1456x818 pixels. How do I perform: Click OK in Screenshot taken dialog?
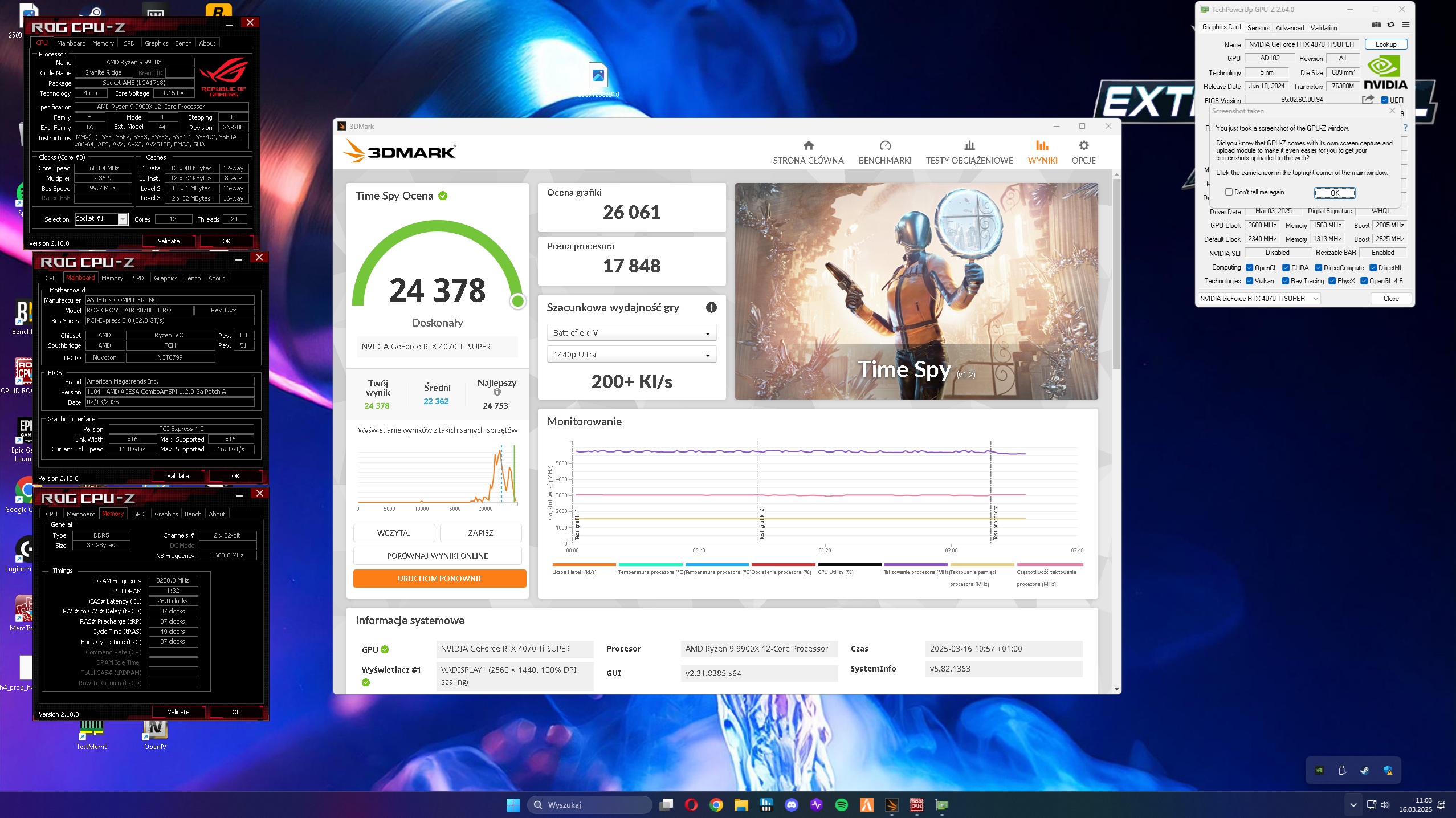[x=1335, y=193]
